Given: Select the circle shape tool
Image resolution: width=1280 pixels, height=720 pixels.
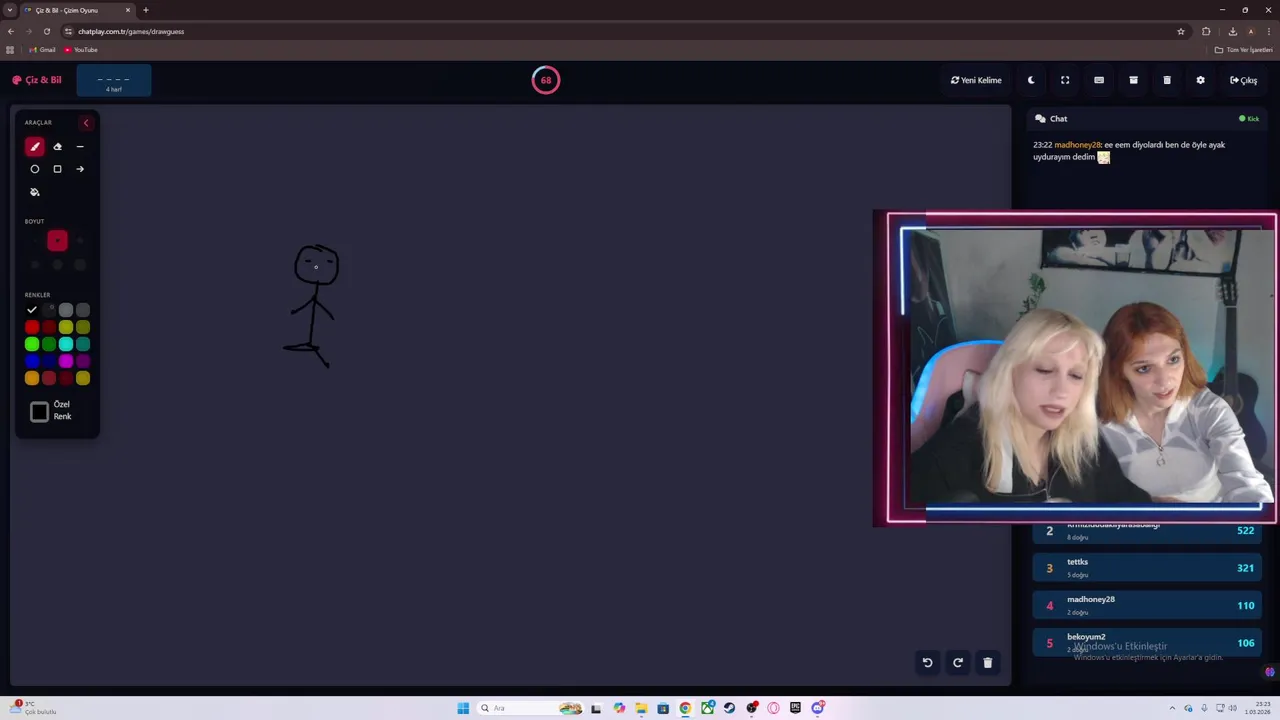Looking at the screenshot, I should point(35,169).
